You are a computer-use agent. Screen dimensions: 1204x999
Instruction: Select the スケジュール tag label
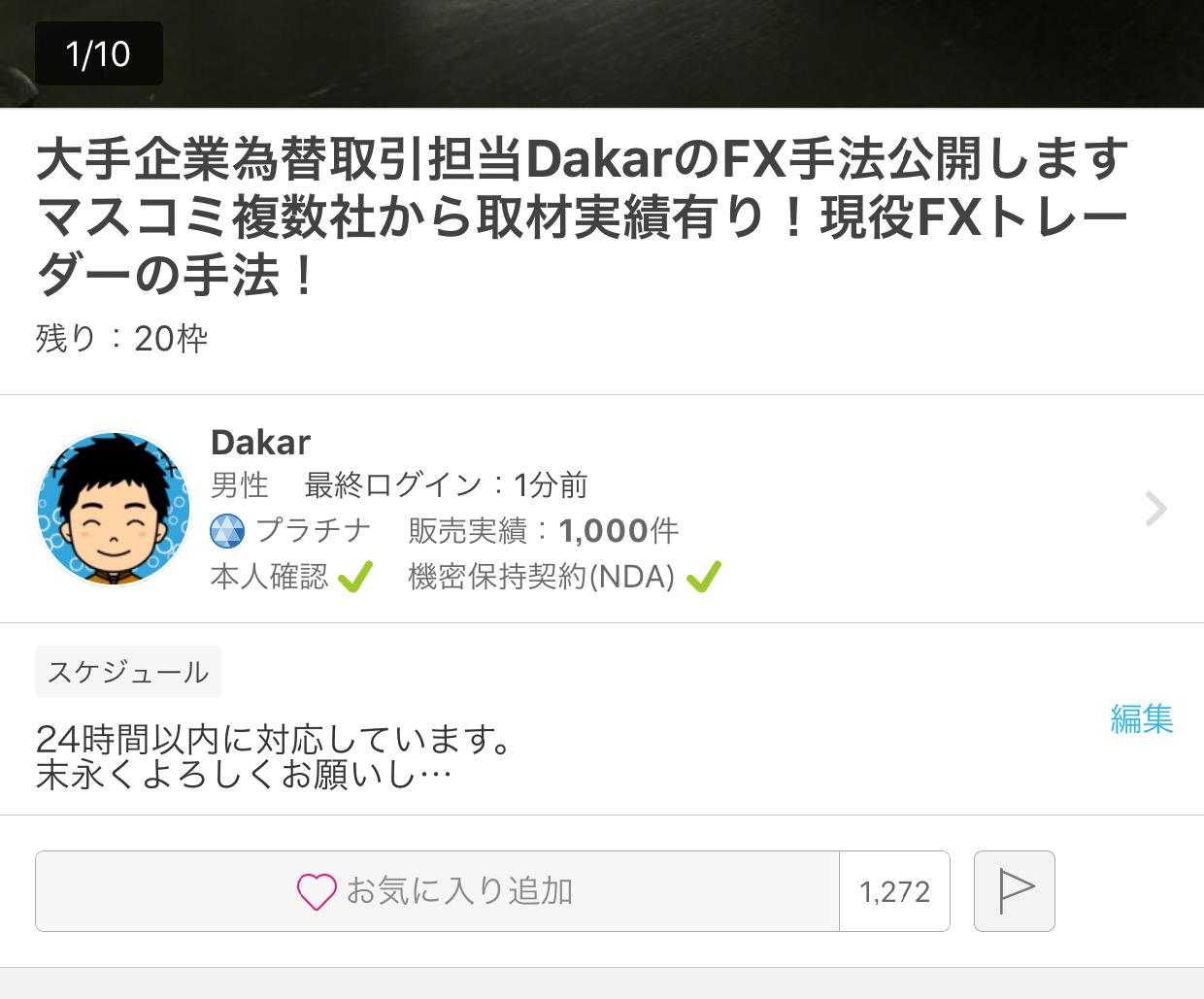[x=128, y=672]
